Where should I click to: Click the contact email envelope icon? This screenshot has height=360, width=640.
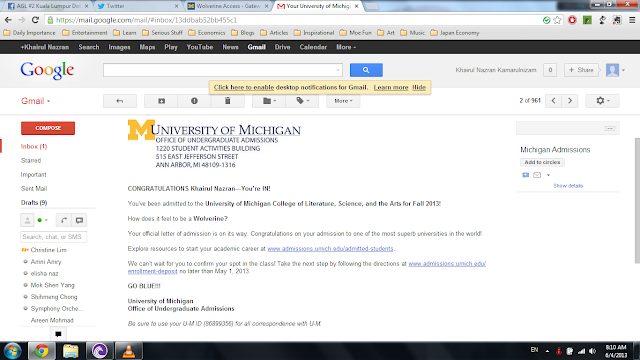[537, 175]
